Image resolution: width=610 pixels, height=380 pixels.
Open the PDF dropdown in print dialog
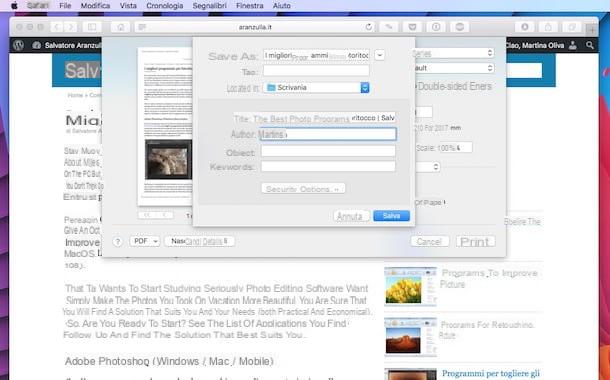[145, 241]
